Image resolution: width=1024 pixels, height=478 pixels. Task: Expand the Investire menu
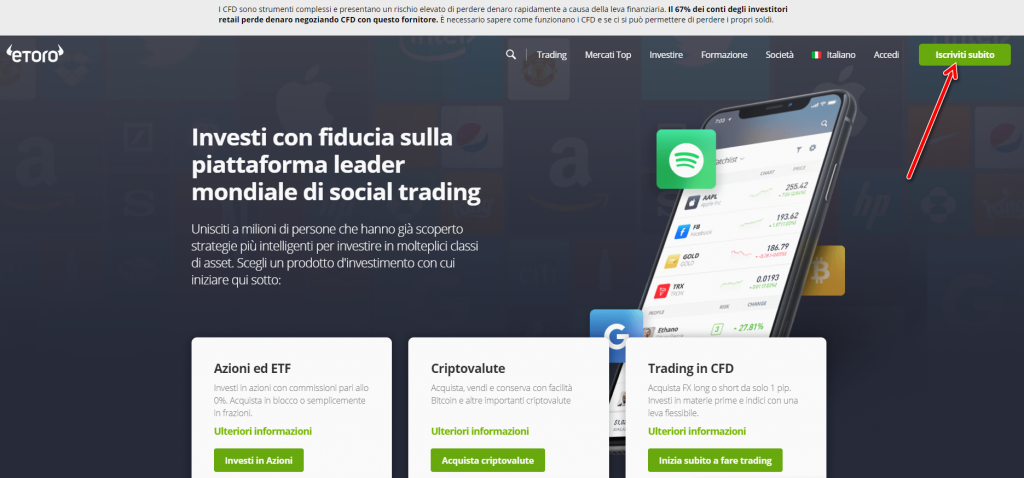click(666, 55)
